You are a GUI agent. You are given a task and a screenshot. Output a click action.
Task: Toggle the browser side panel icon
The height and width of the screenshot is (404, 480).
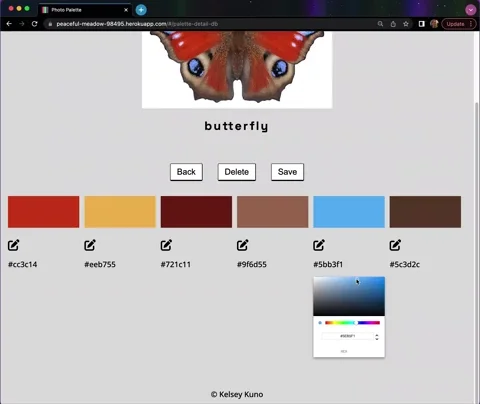422,24
